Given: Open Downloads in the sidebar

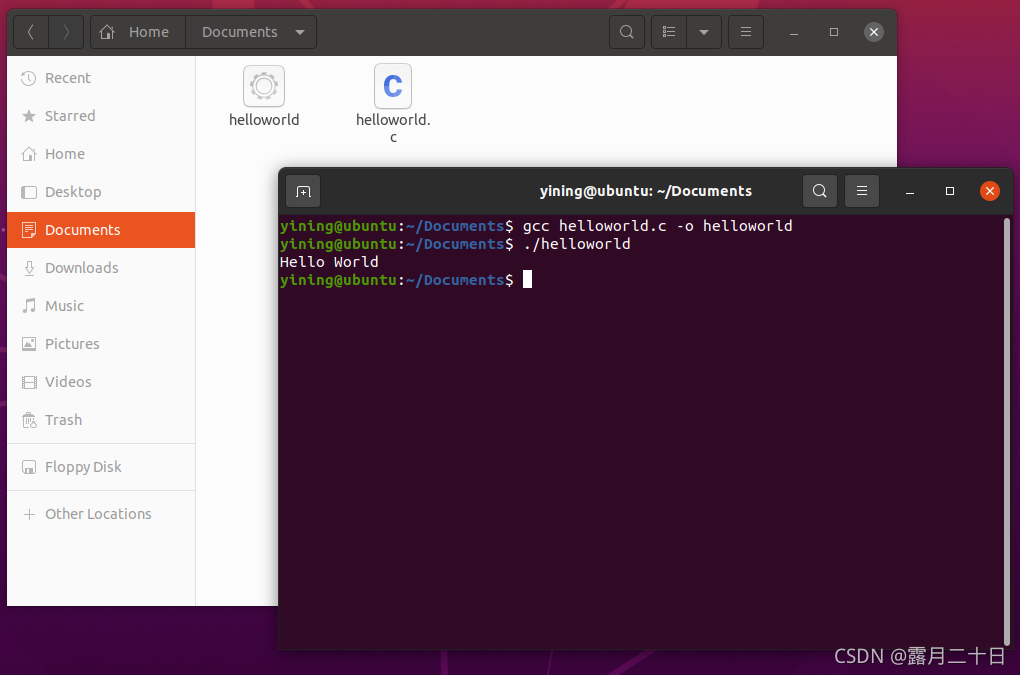Looking at the screenshot, I should [x=101, y=268].
